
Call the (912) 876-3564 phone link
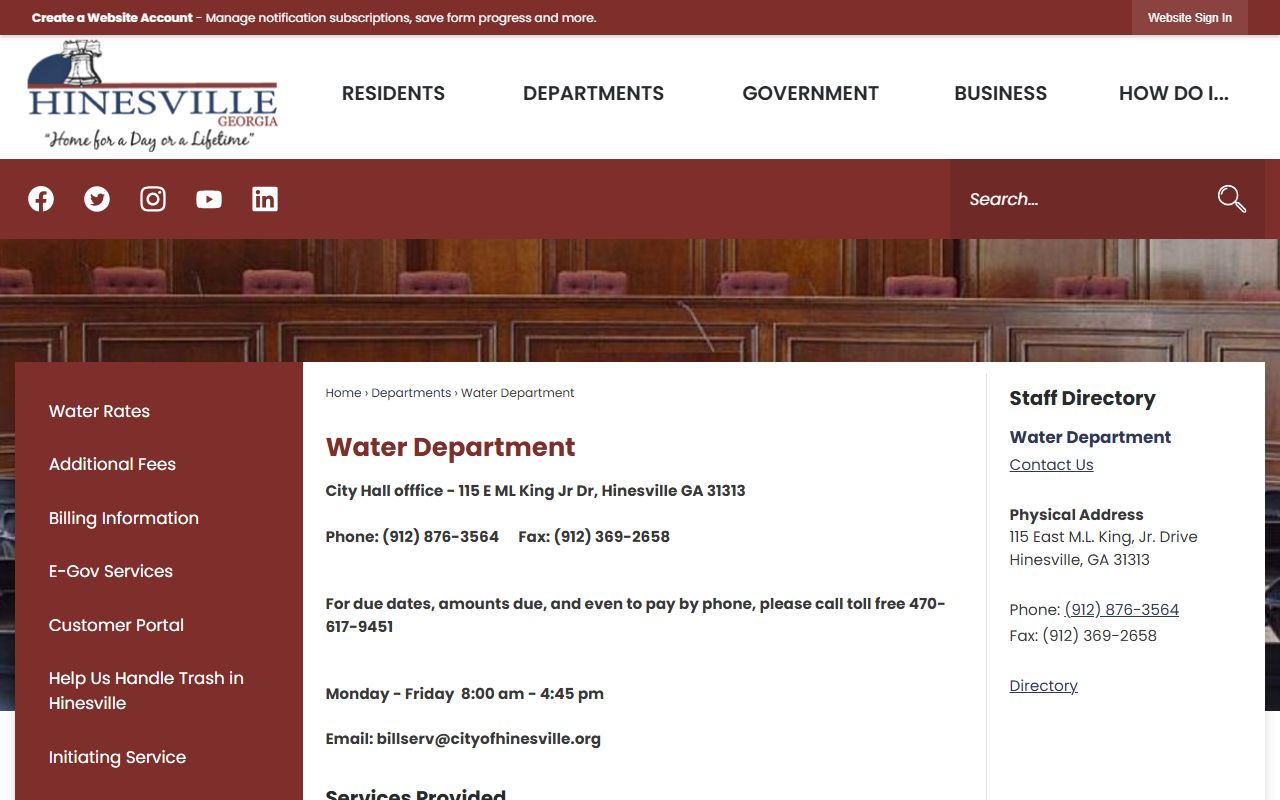click(1121, 610)
